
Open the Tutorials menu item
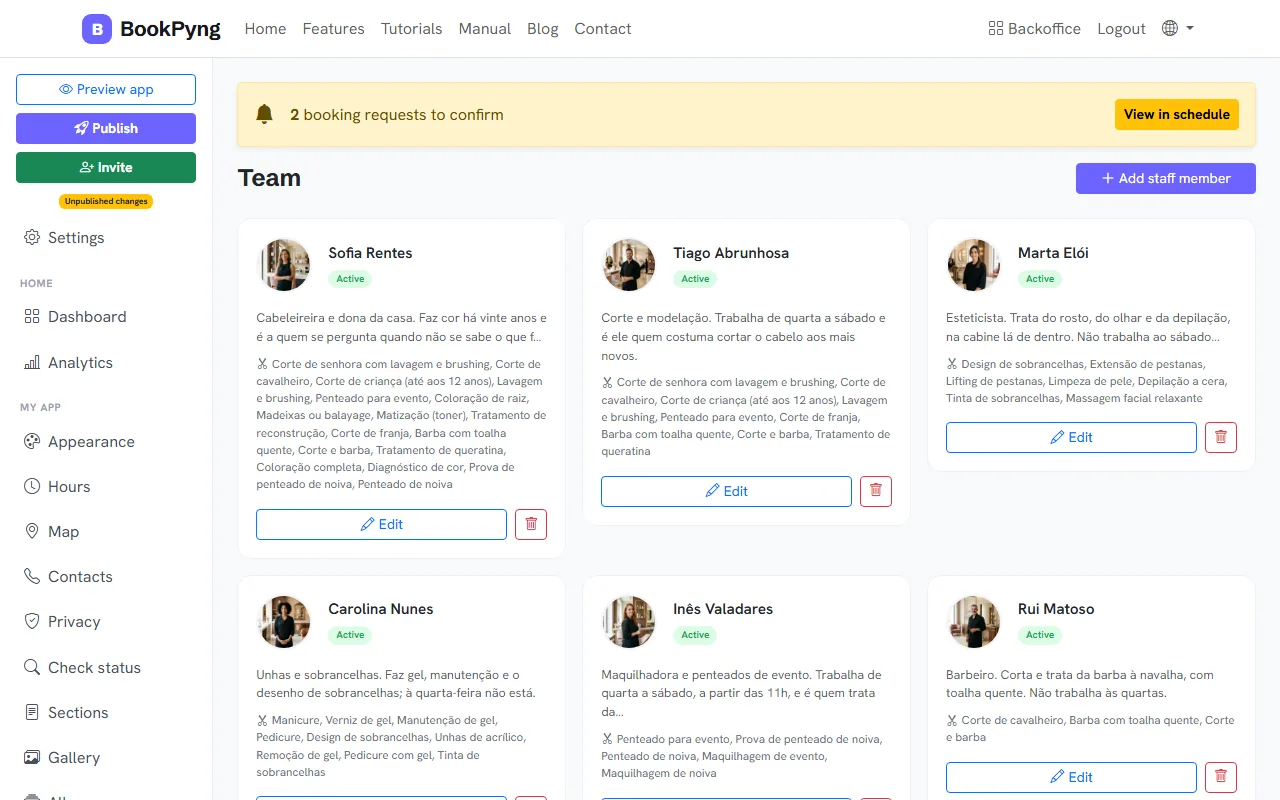click(x=411, y=28)
